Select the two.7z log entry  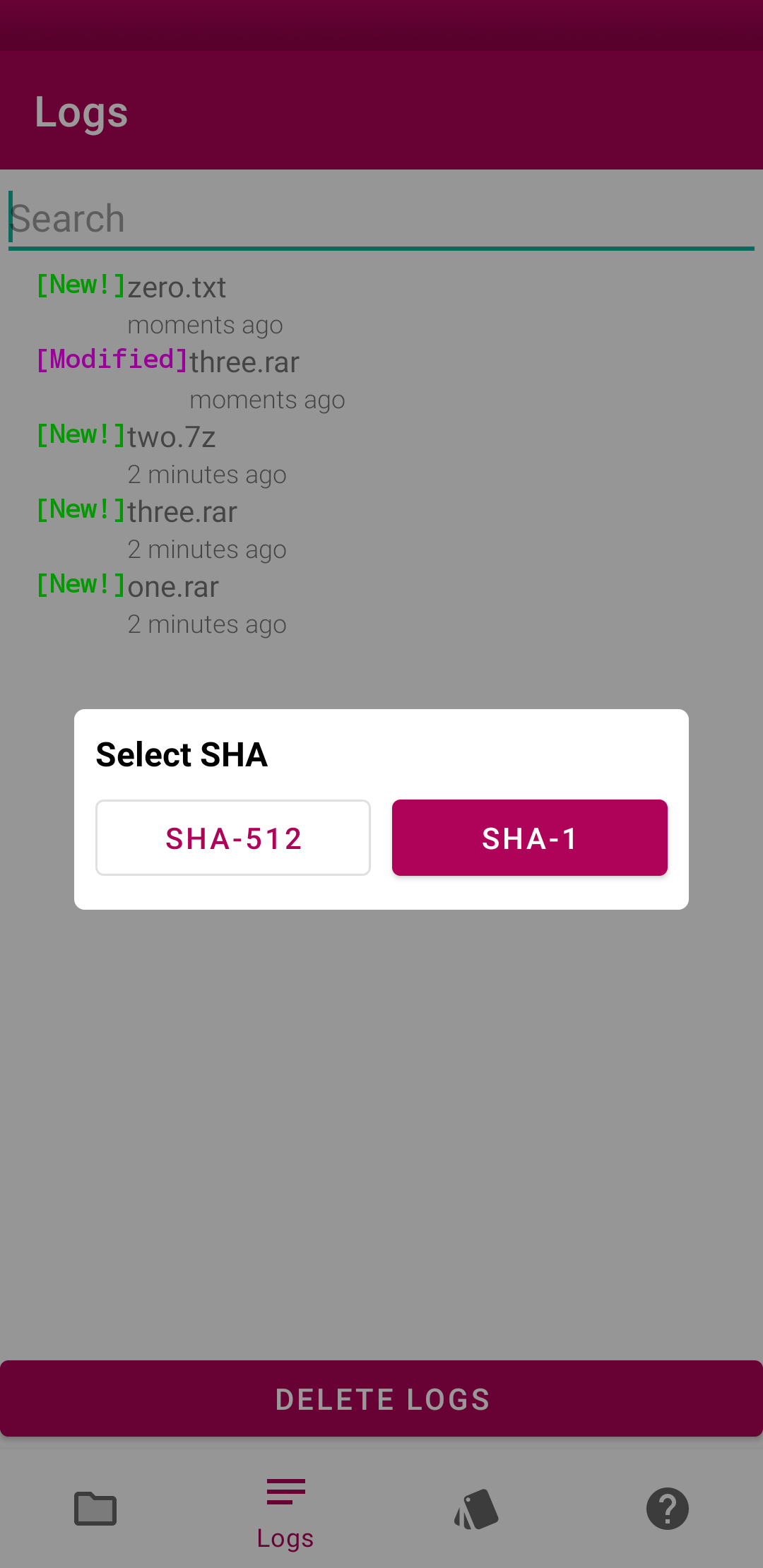pos(171,438)
